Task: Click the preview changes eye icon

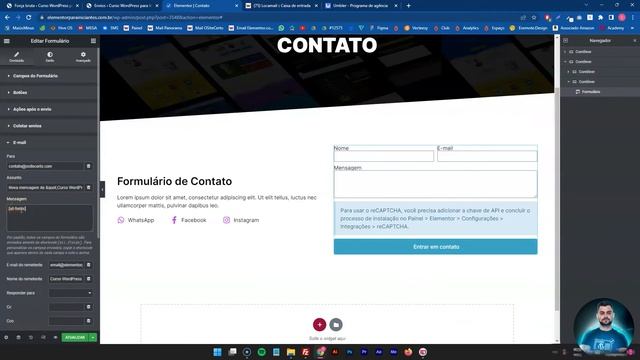Action: click(55, 338)
